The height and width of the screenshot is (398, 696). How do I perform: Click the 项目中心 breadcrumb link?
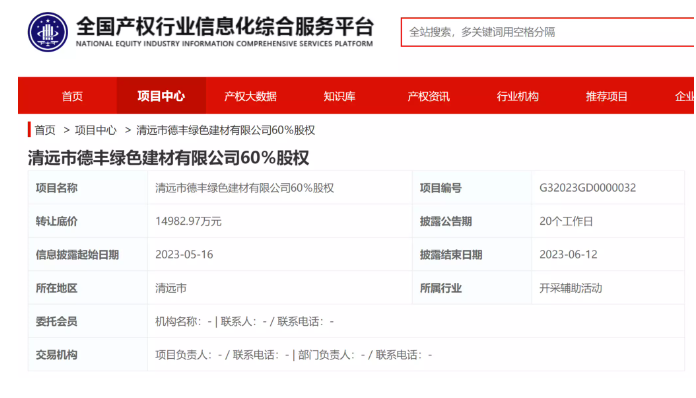click(95, 130)
